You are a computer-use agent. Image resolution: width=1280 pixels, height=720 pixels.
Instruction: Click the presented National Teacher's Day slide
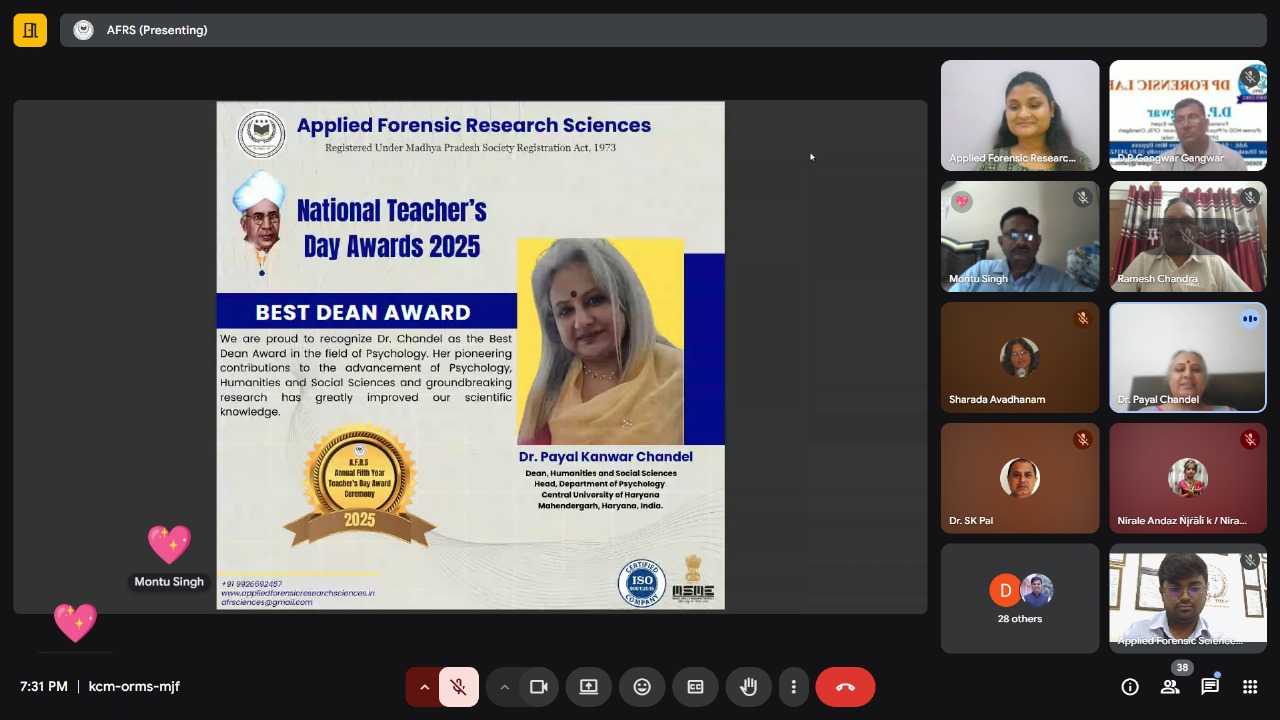(x=470, y=355)
